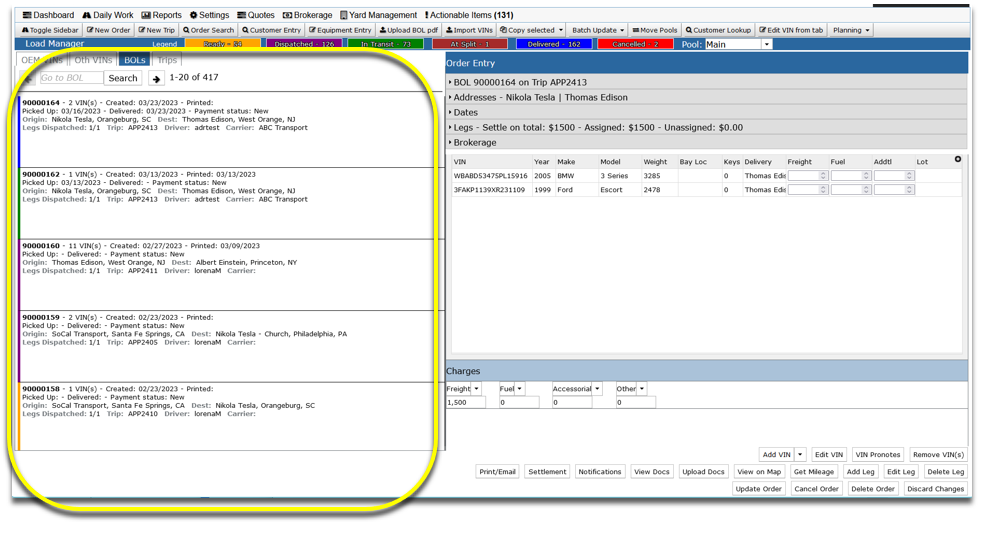
Task: Click the Cancel Order button
Action: coord(816,489)
